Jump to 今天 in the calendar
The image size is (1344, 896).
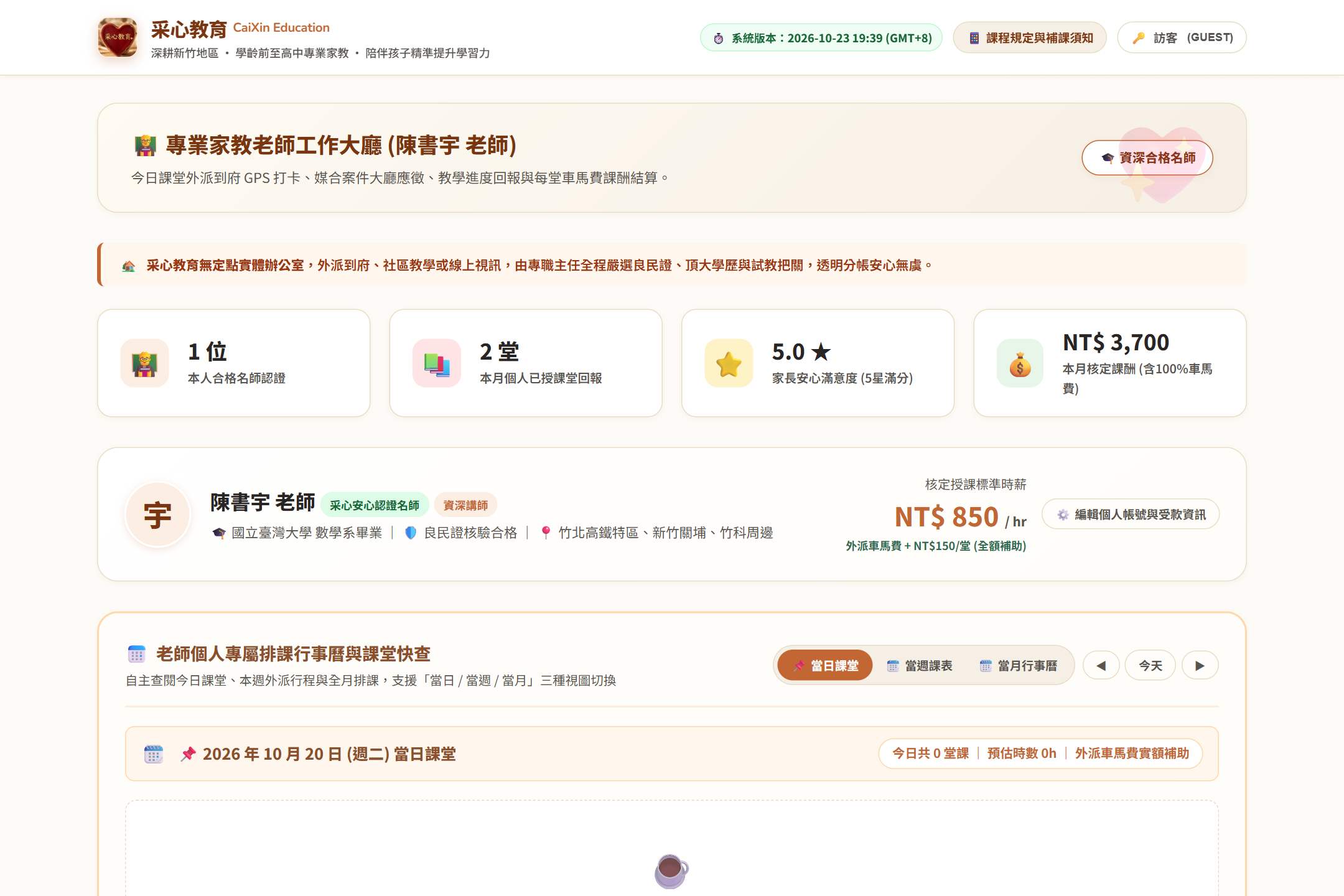[x=1150, y=665]
